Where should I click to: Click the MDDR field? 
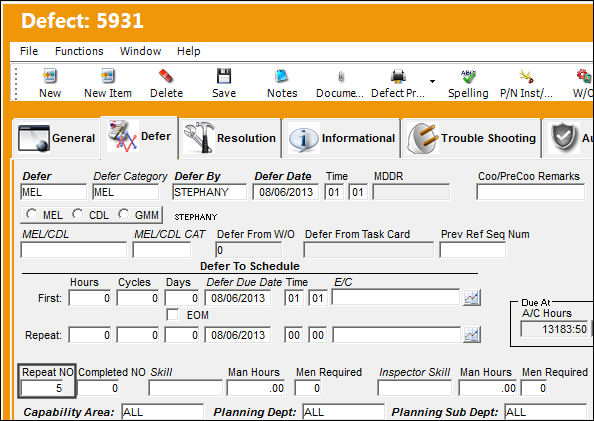(411, 192)
